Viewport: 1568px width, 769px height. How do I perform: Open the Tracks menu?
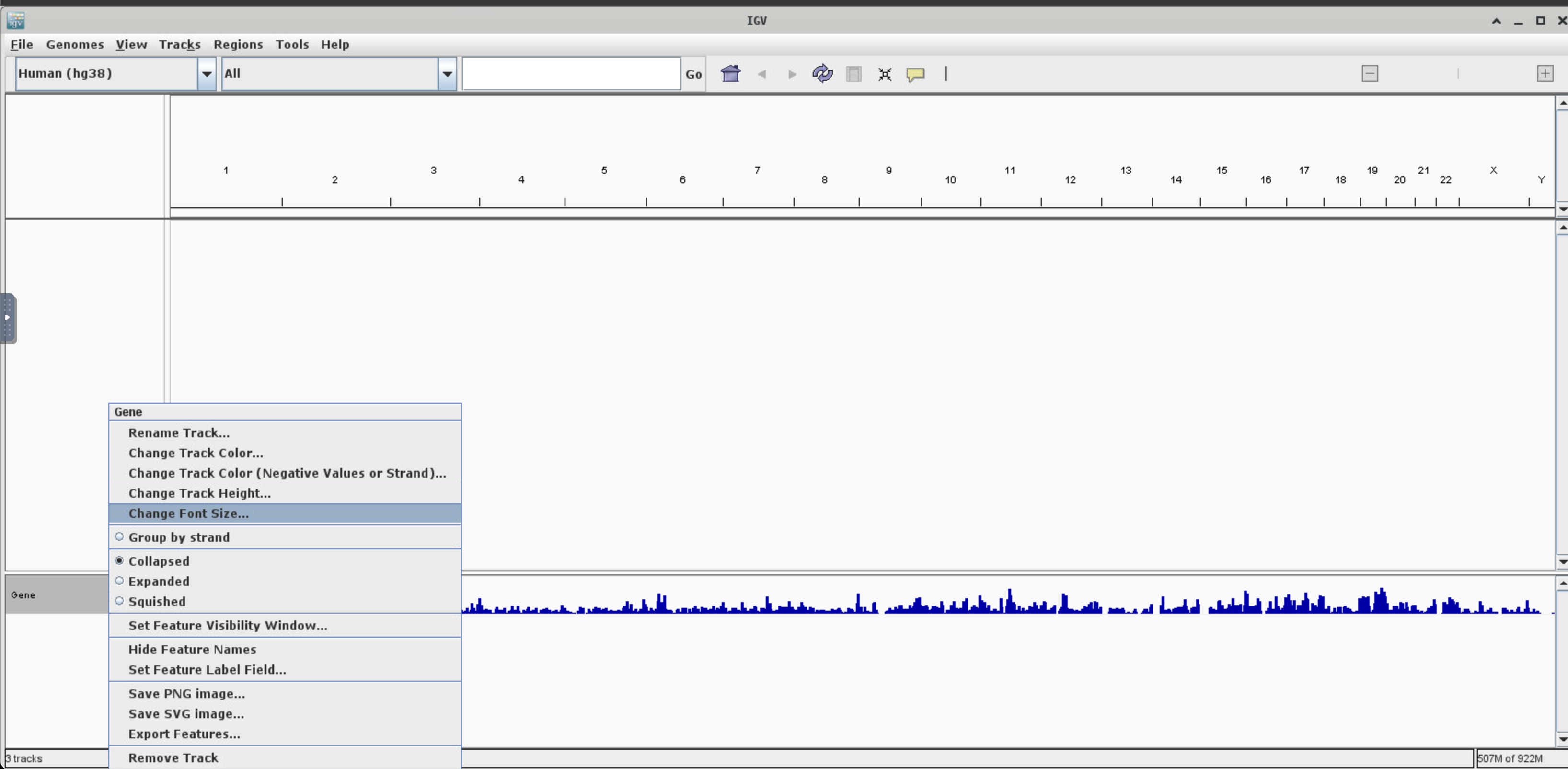click(180, 45)
